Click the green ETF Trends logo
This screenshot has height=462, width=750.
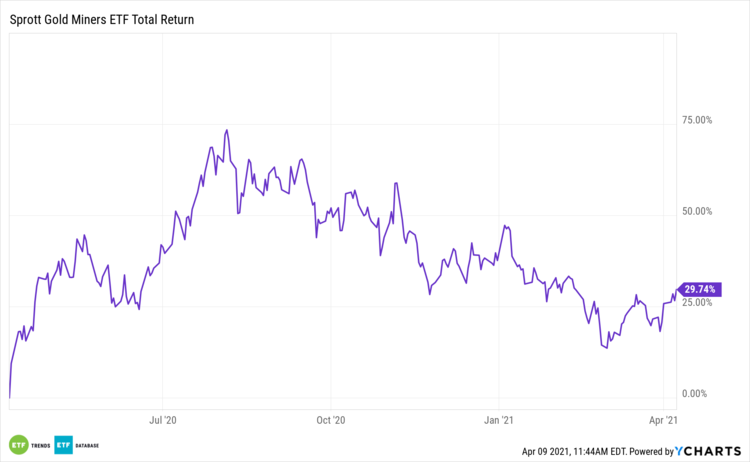pos(18,445)
